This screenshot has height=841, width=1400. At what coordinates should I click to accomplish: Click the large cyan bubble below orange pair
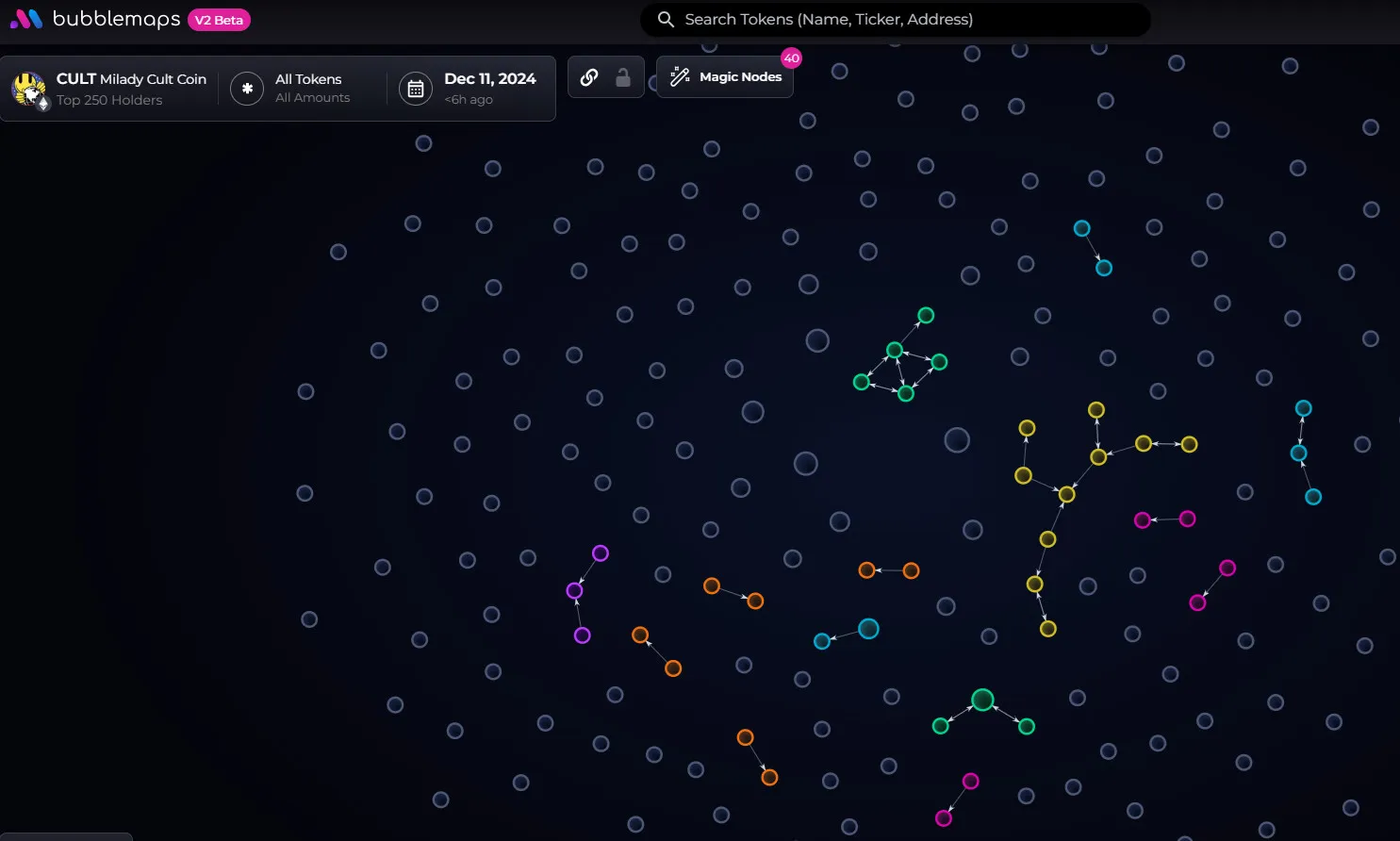868,629
